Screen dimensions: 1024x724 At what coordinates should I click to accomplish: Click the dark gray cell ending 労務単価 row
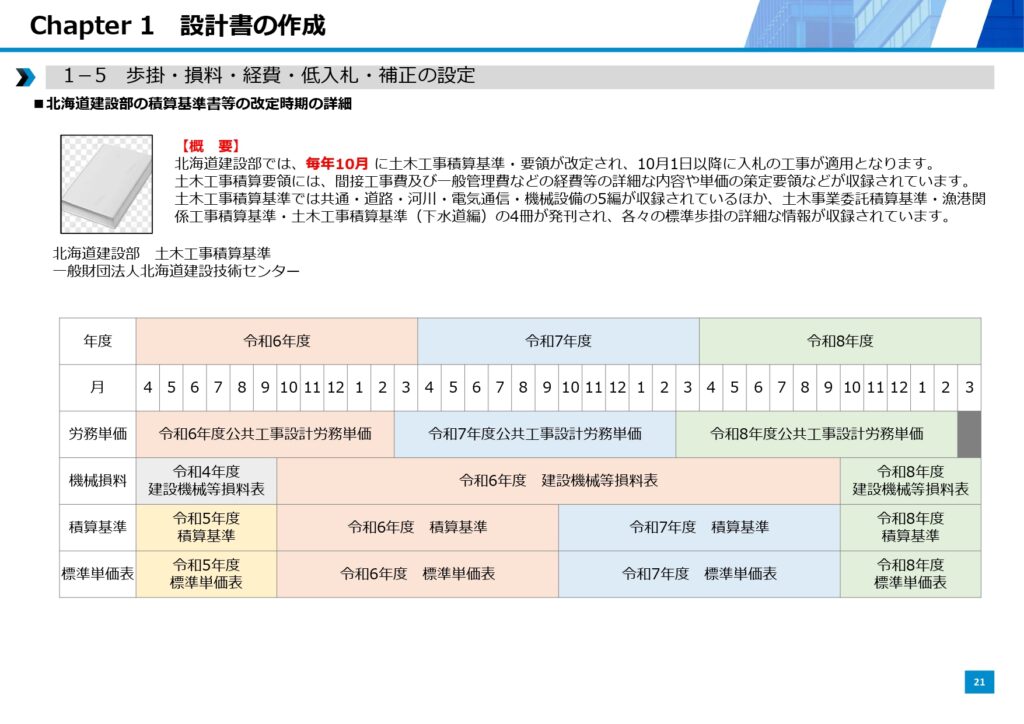click(968, 434)
